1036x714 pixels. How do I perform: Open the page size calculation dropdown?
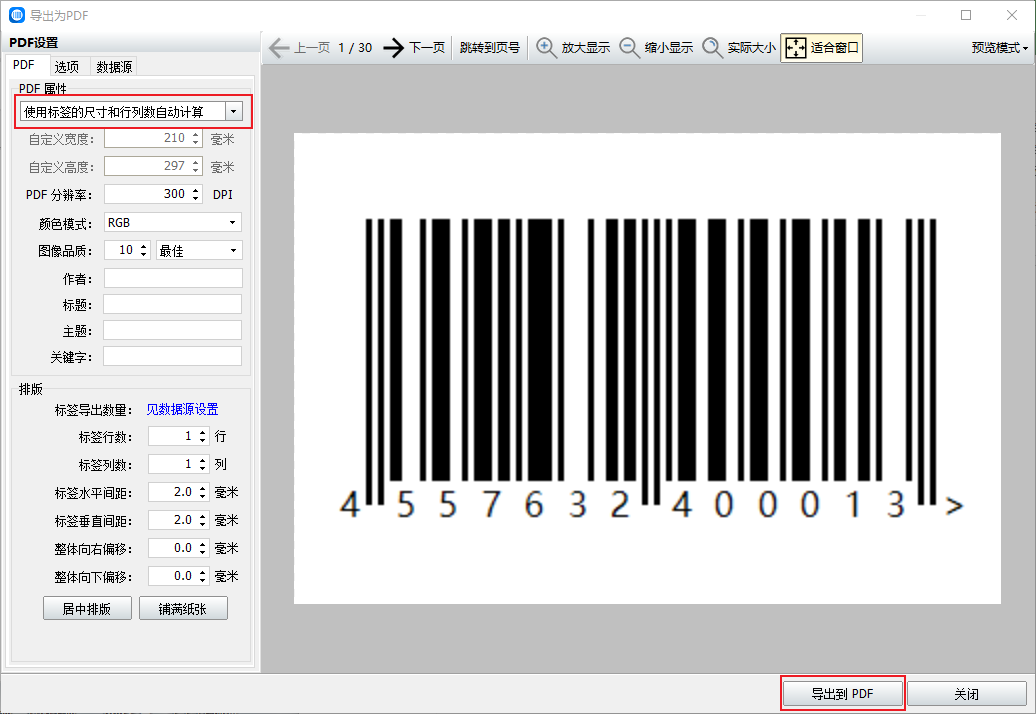233,112
